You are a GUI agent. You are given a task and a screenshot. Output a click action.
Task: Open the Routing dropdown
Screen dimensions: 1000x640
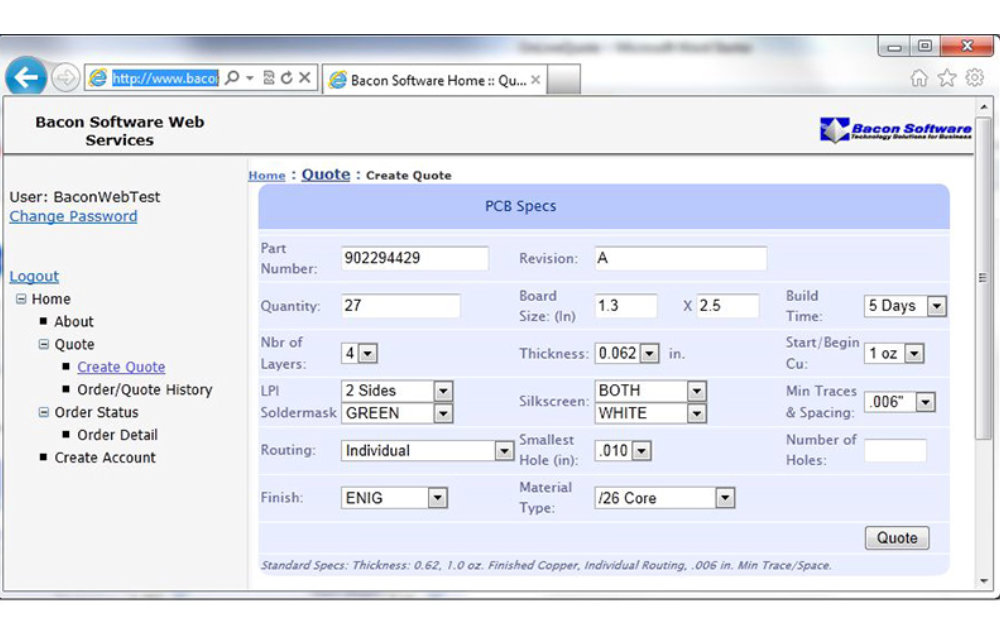click(x=427, y=451)
